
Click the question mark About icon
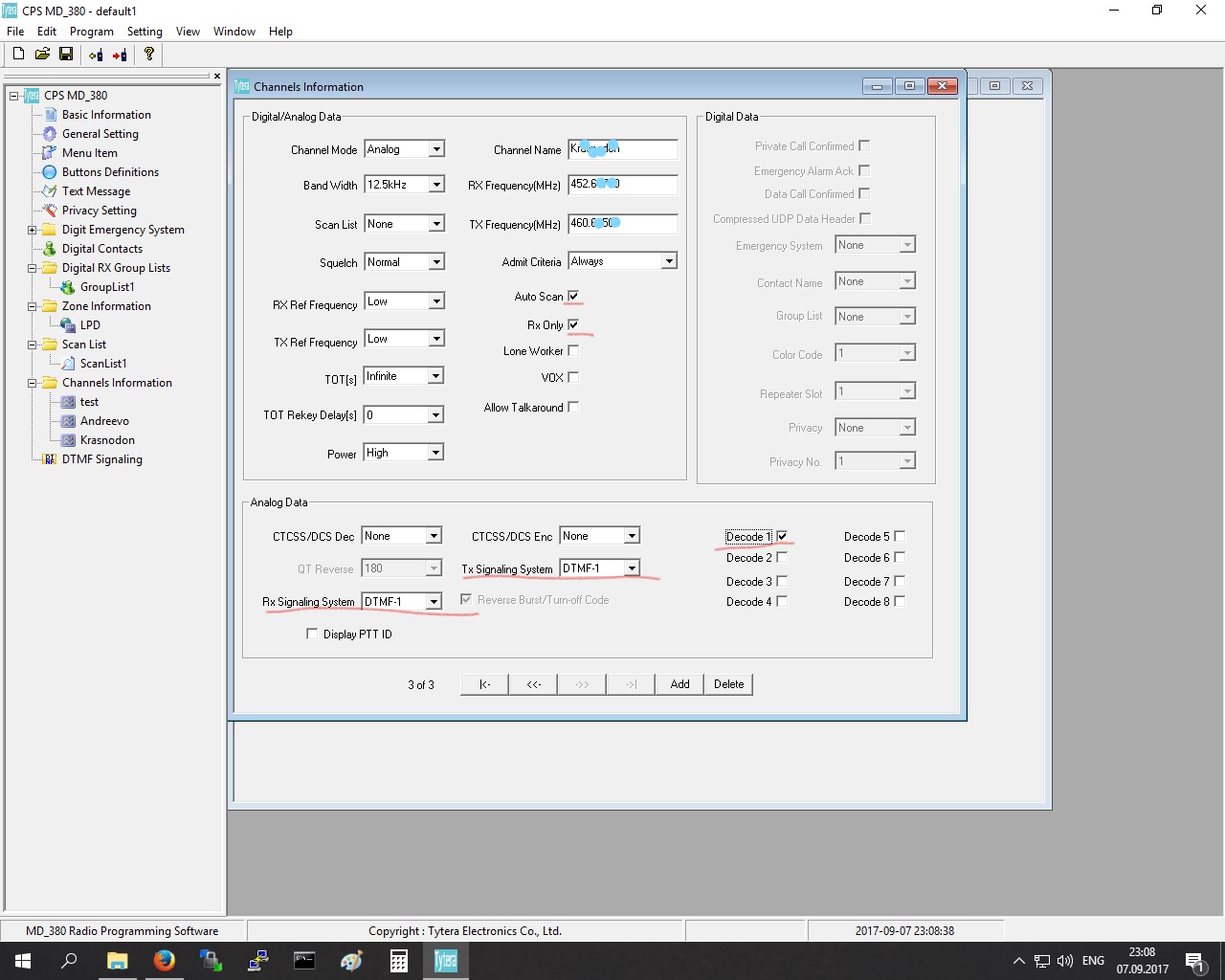point(148,55)
